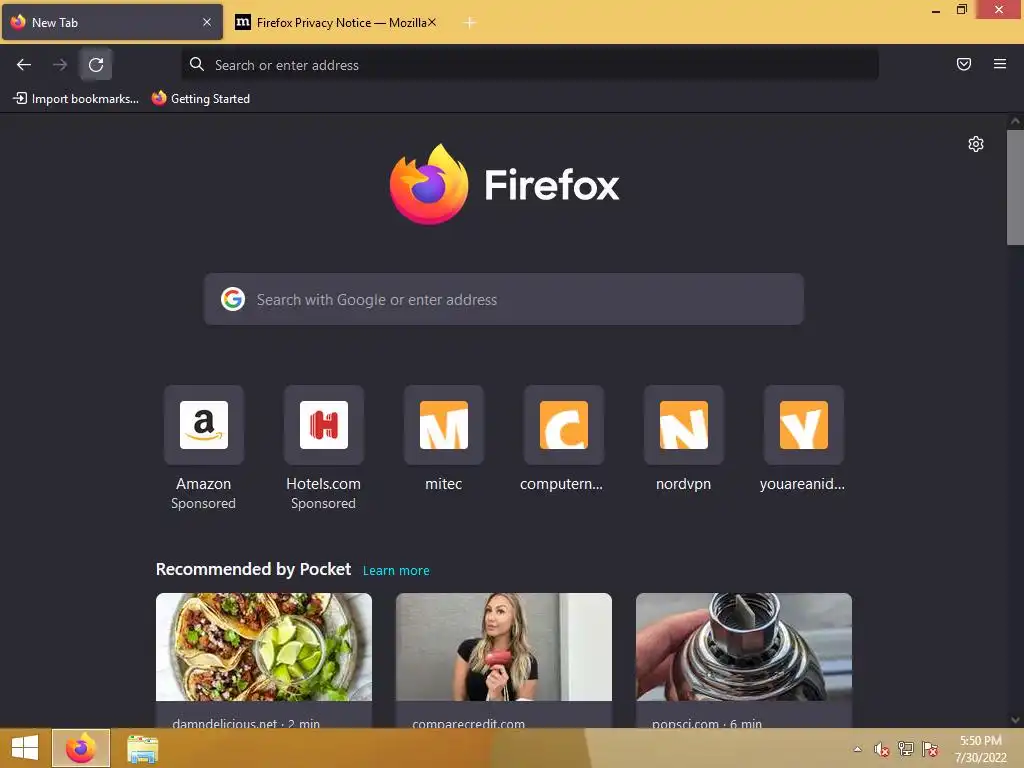Show hidden system tray icons

857,749
